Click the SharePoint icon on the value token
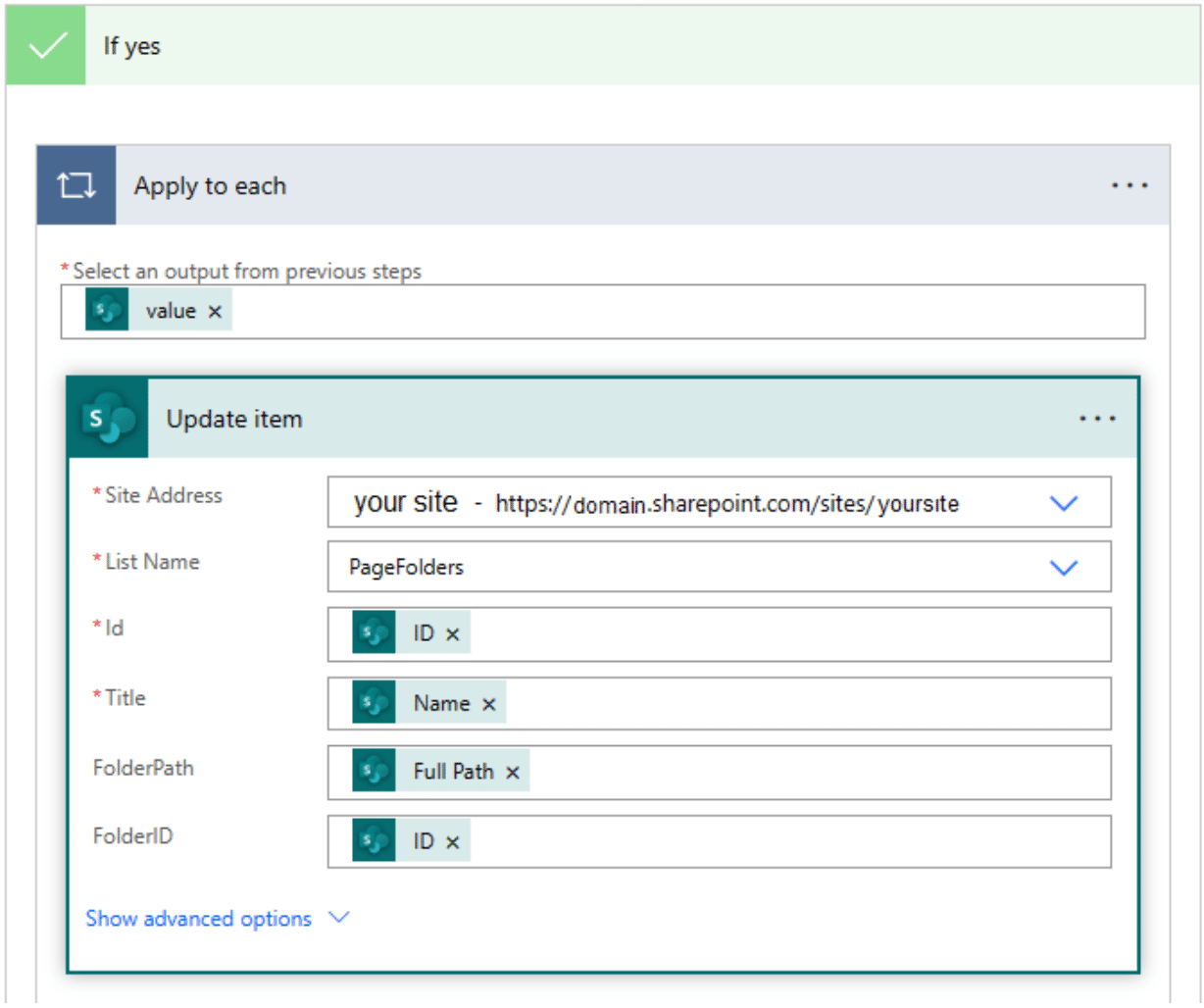The height and width of the screenshot is (1008, 1204). coord(106,310)
